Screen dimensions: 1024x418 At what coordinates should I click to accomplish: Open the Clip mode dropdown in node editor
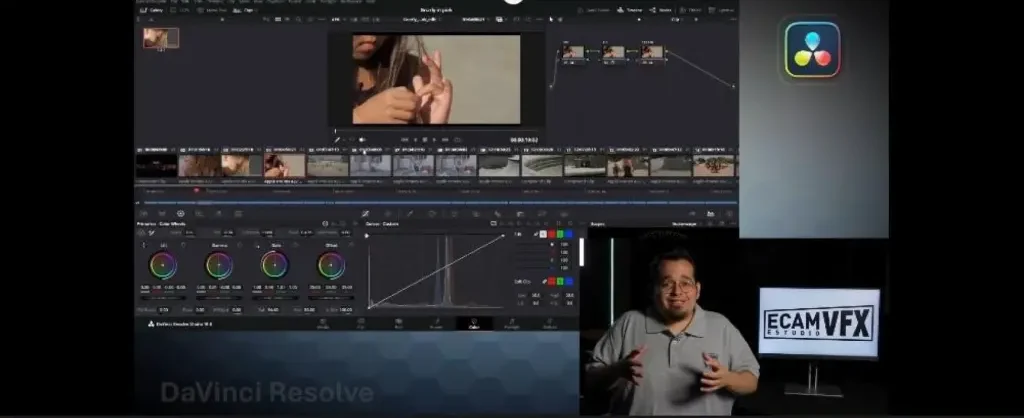click(x=678, y=19)
